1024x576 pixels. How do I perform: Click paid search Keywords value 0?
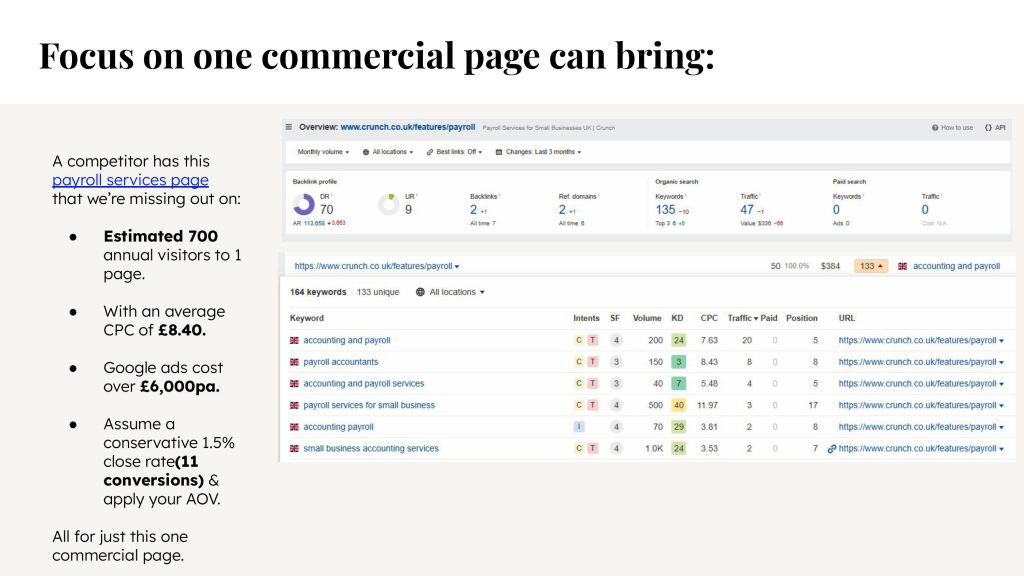(836, 210)
